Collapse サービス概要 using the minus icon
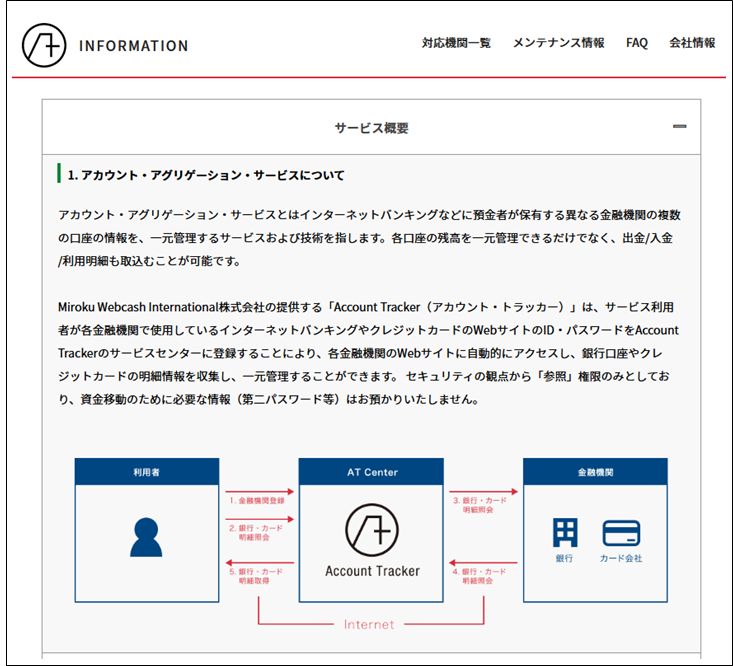This screenshot has width=733, height=666. pyautogui.click(x=679, y=127)
